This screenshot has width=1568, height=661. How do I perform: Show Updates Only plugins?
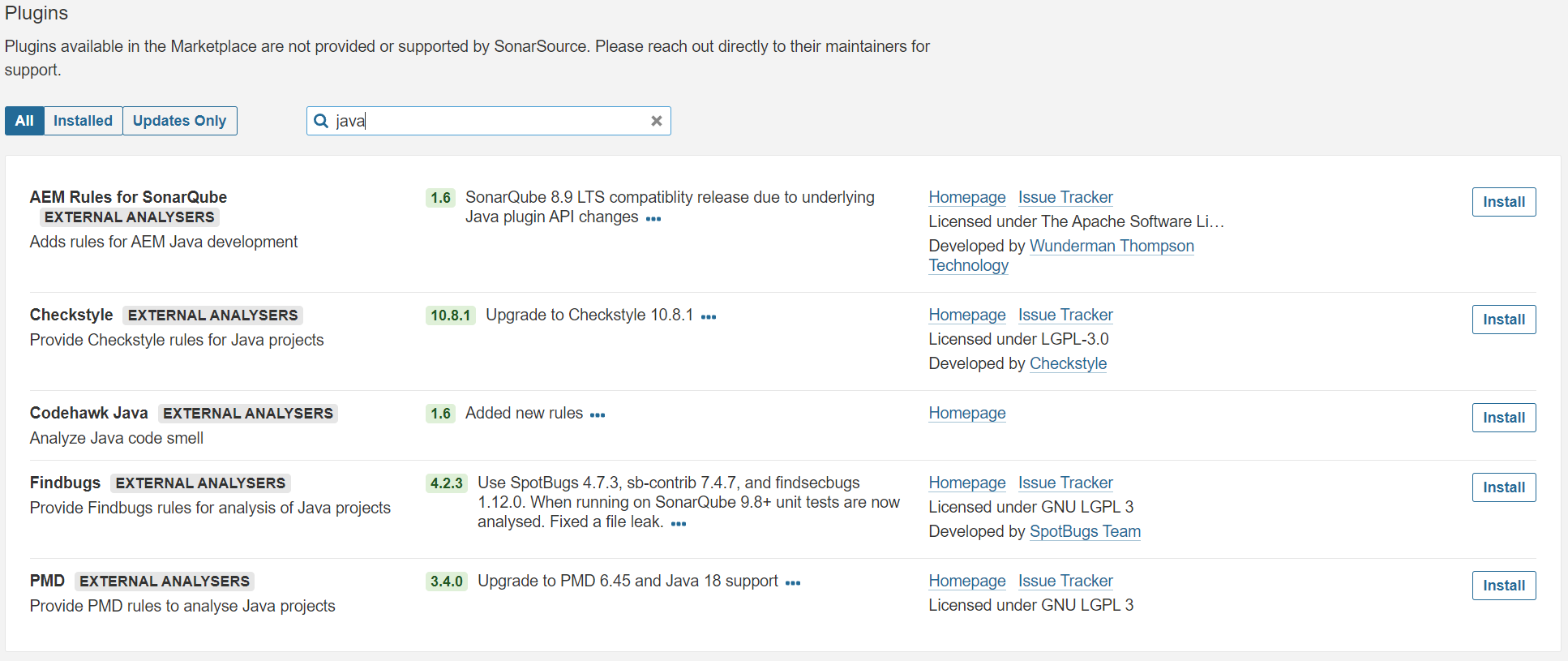click(x=179, y=121)
